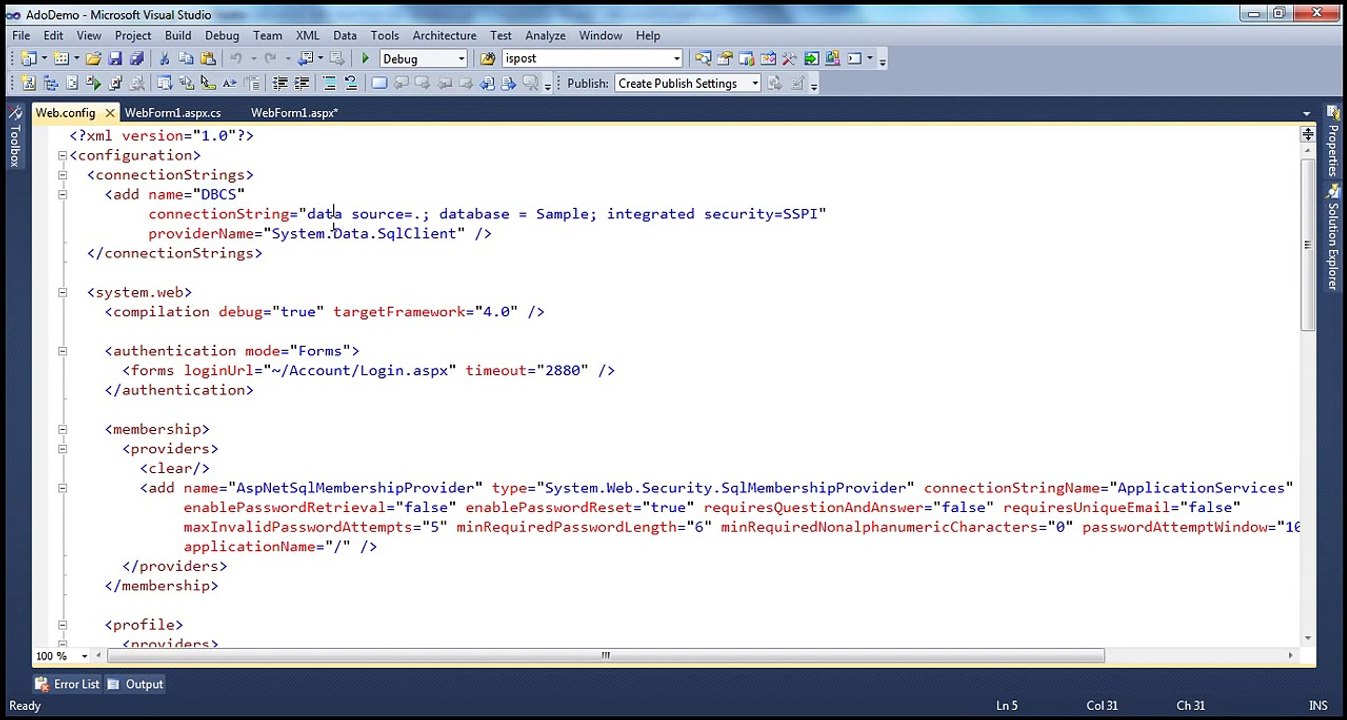Click the Save All icon

pos(136,58)
